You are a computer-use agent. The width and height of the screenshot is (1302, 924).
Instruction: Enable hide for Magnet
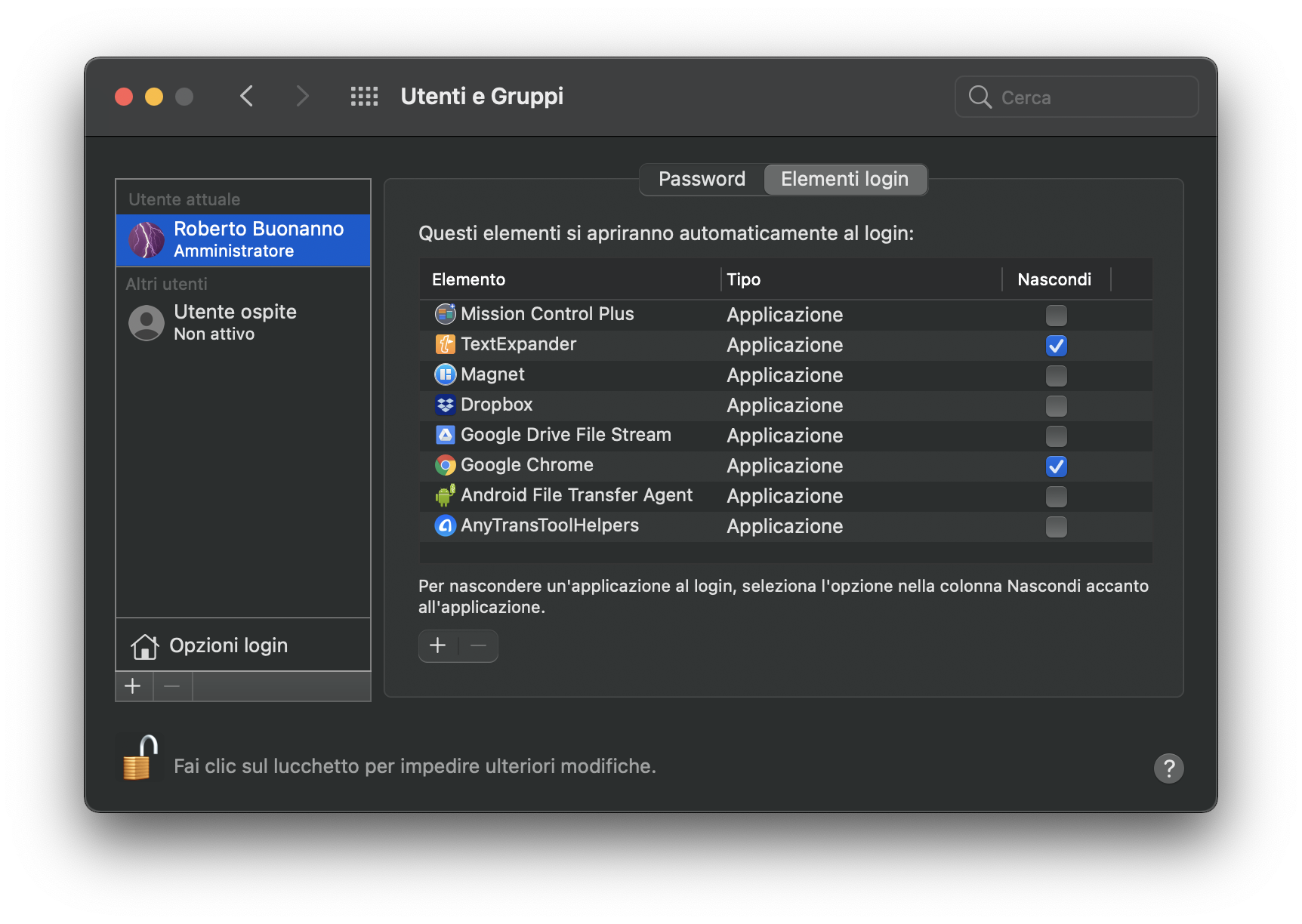pos(1056,375)
